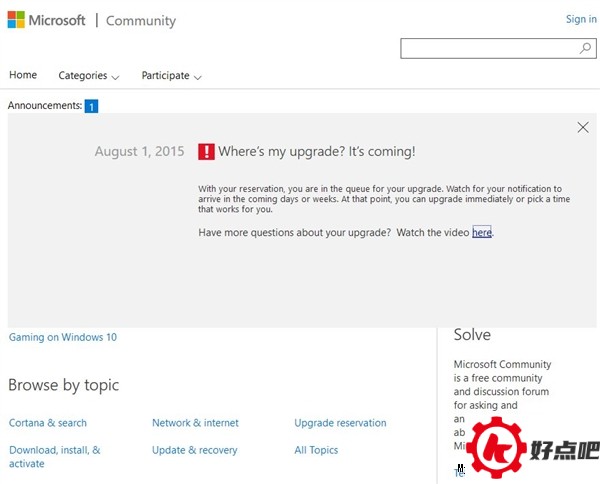Click the announcements count badge

click(x=91, y=106)
